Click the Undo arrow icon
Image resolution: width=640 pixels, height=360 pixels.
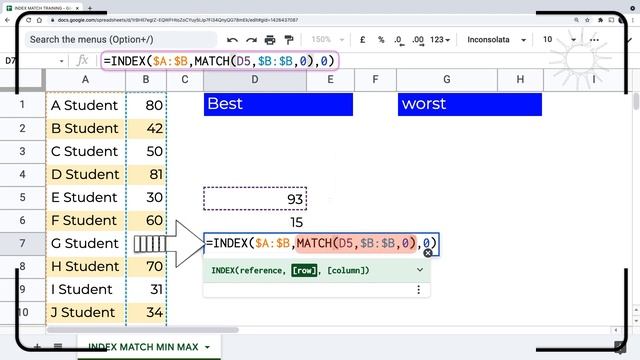[x=232, y=40]
